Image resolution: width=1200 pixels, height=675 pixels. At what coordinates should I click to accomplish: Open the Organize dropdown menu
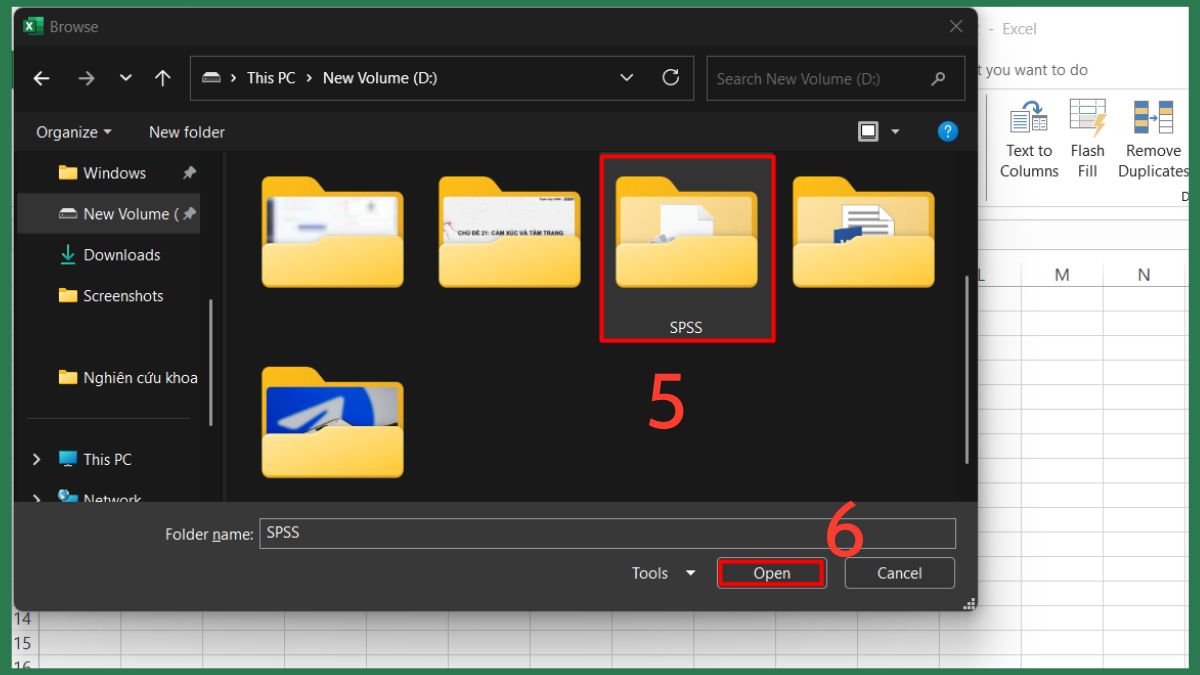click(x=72, y=131)
